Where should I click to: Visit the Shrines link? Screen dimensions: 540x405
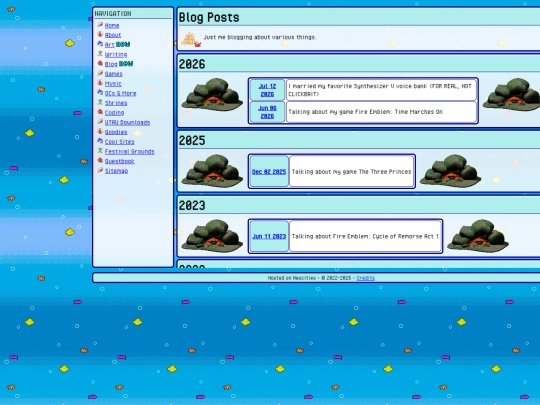tap(116, 103)
